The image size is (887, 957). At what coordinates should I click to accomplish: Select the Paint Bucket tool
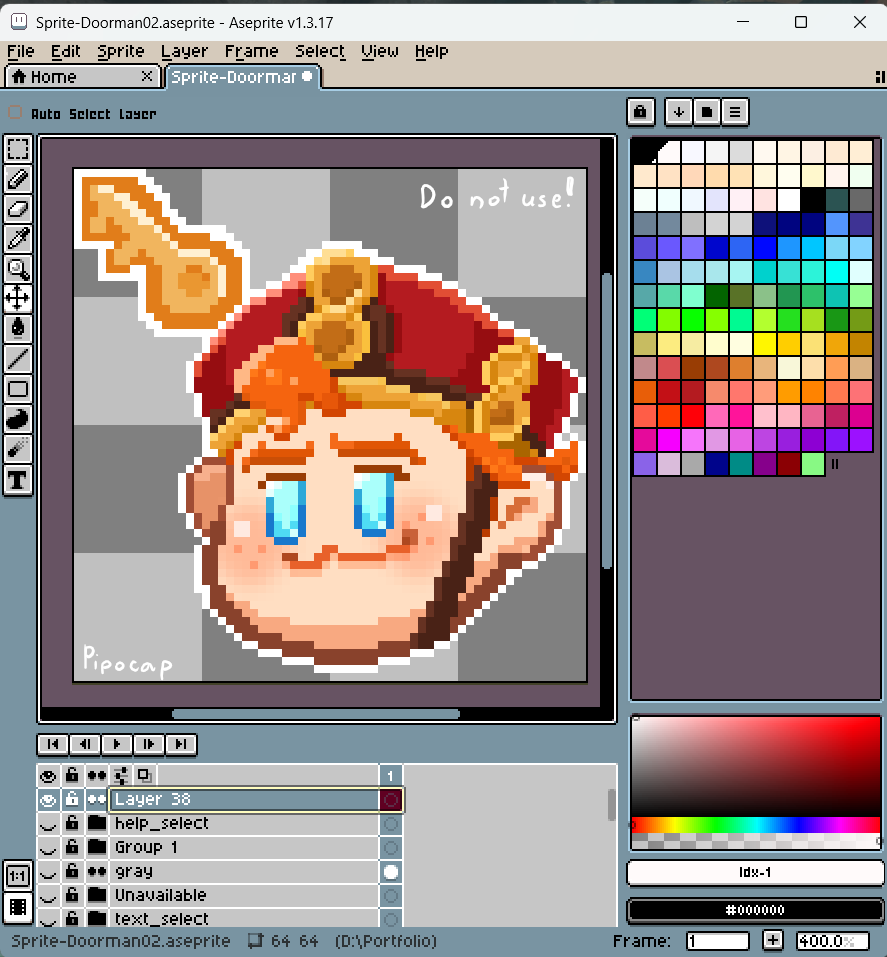point(18,328)
